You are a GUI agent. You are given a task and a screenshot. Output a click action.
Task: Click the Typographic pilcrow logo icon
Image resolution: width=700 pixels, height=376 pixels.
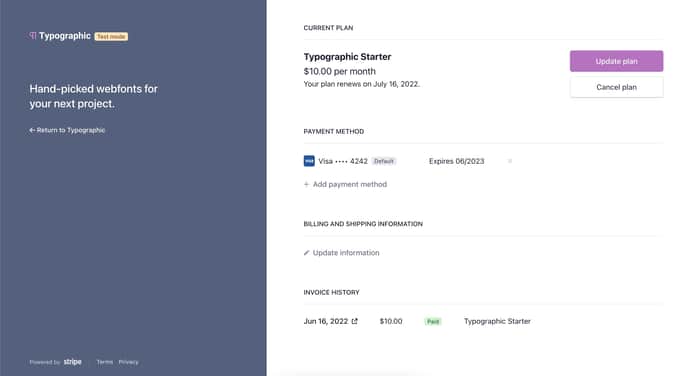click(x=33, y=36)
